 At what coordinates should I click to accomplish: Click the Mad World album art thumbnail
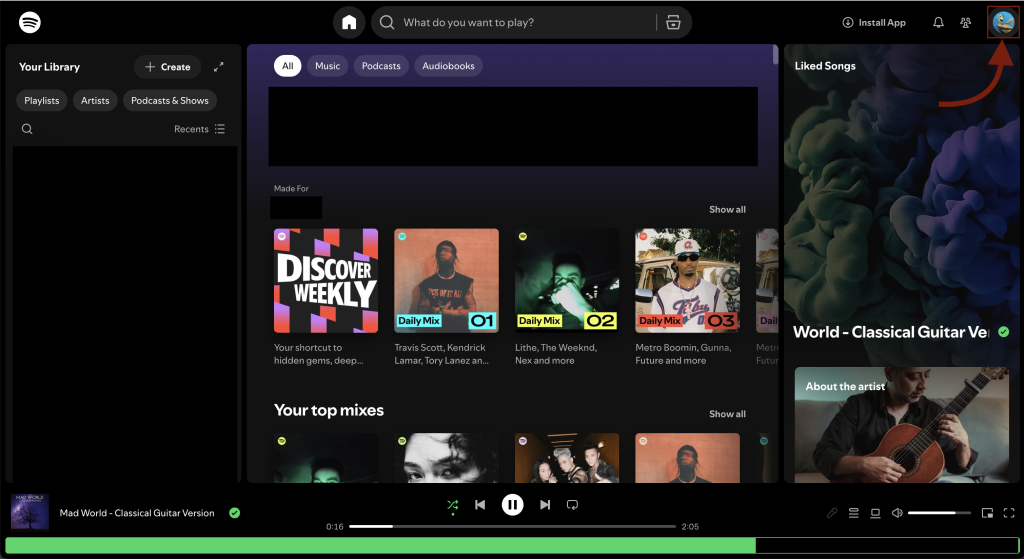click(30, 512)
